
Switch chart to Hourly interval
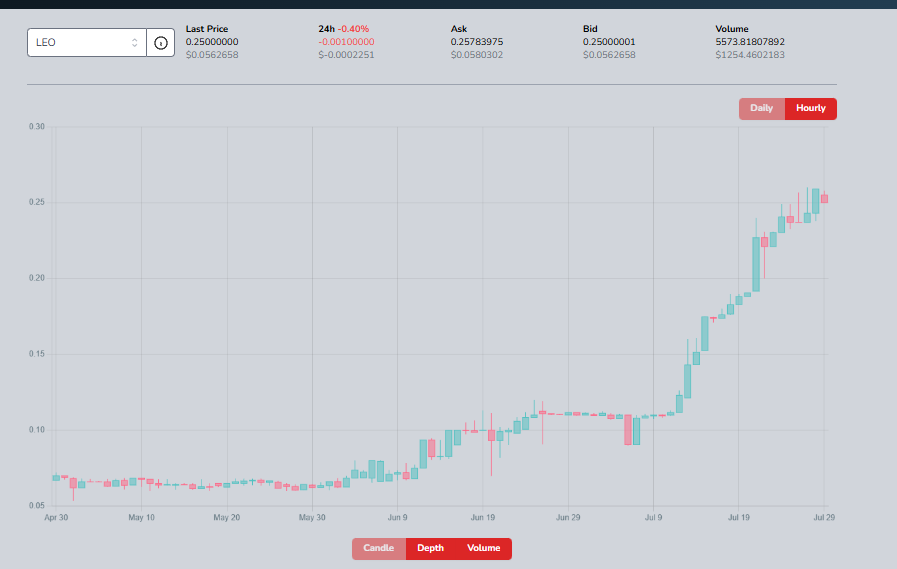pyautogui.click(x=811, y=109)
